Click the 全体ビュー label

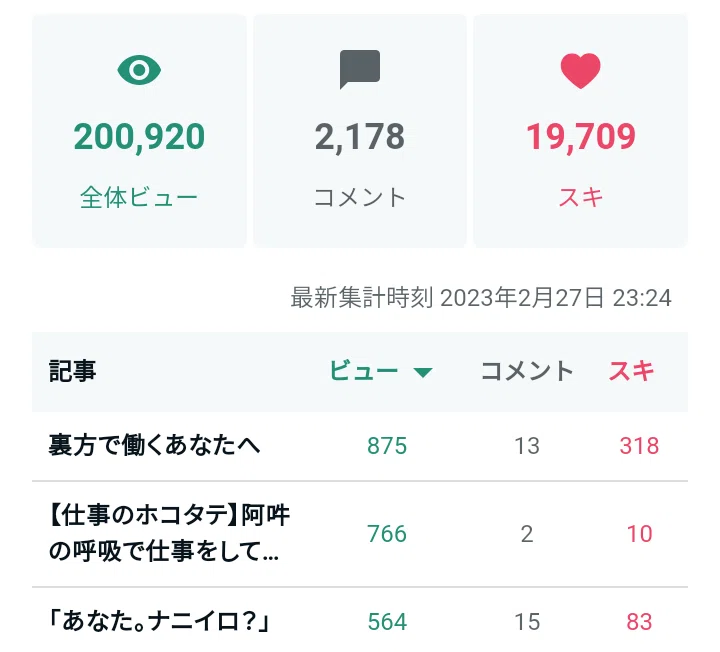click(139, 197)
